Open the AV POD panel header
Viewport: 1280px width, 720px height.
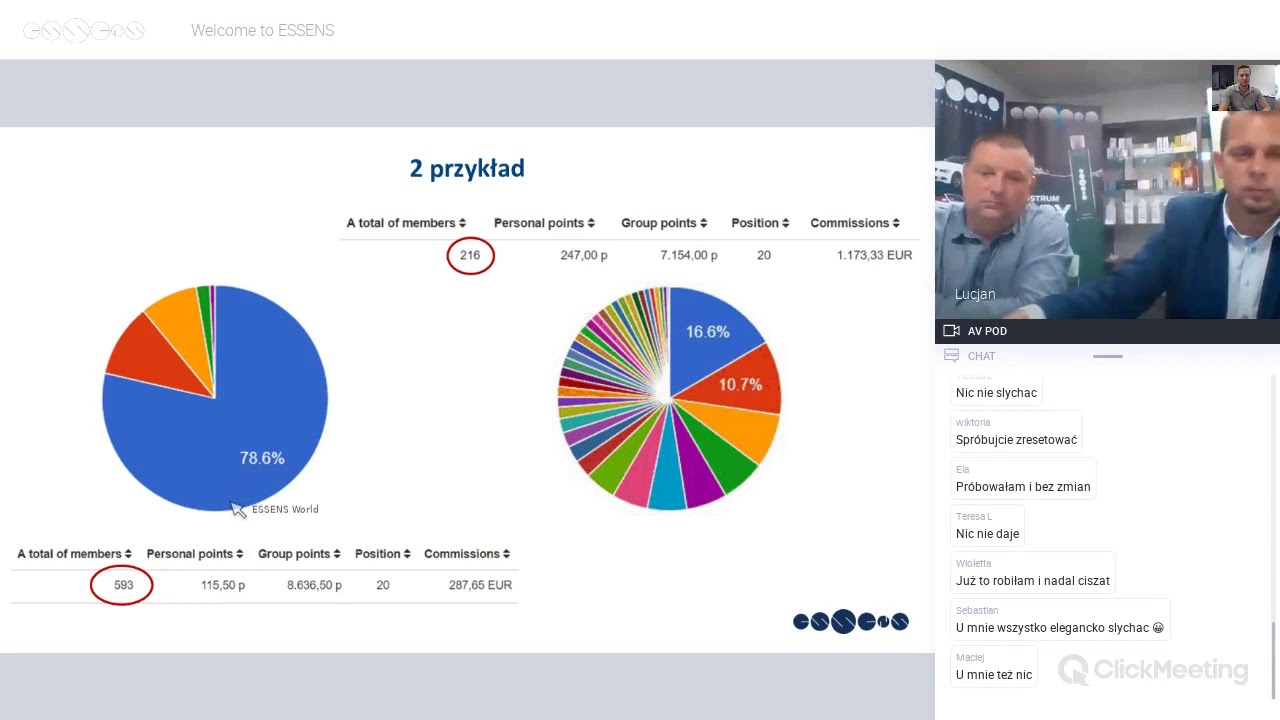click(1107, 331)
